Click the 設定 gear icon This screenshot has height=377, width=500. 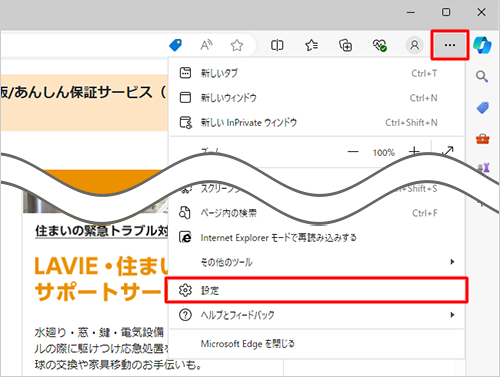click(185, 290)
